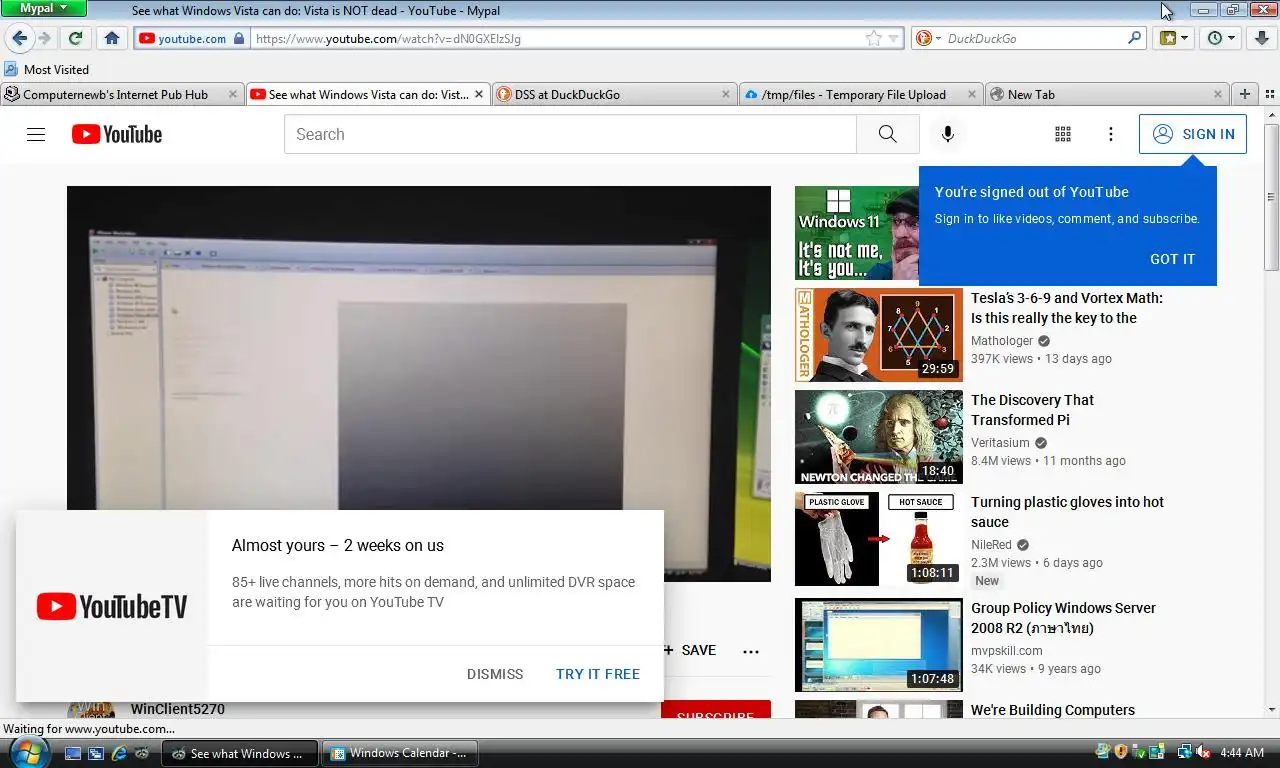Click the search magnifier in the DuckDuckGo box
The width and height of the screenshot is (1280, 768).
[1134, 38]
